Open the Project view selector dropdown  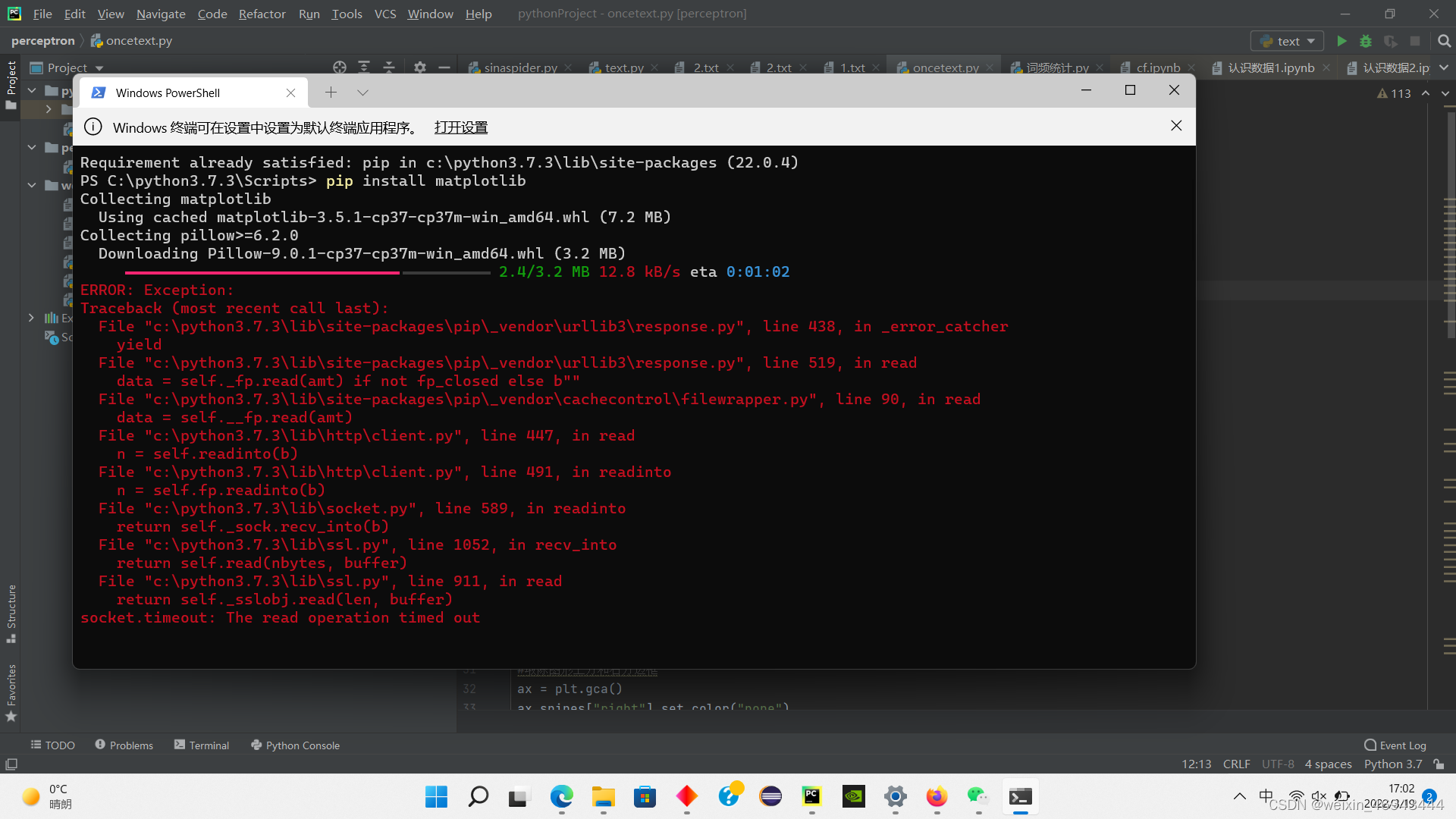click(99, 67)
